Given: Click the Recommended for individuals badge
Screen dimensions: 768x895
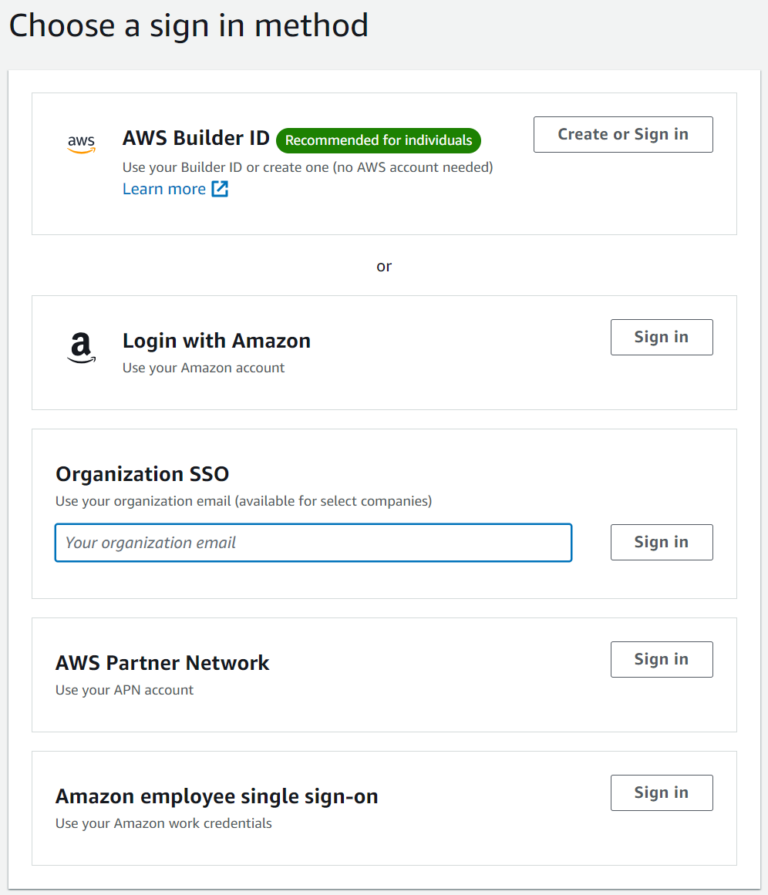Looking at the screenshot, I should tap(378, 140).
